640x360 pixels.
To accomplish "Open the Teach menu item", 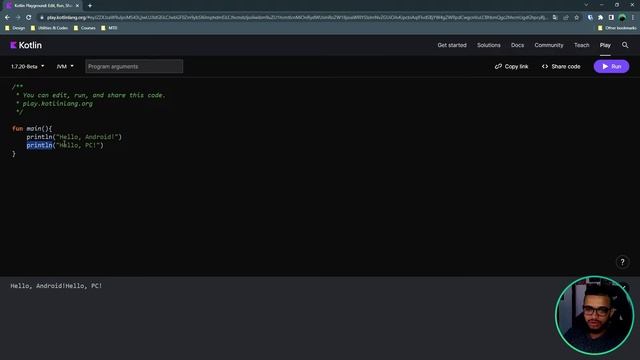I will 581,45.
